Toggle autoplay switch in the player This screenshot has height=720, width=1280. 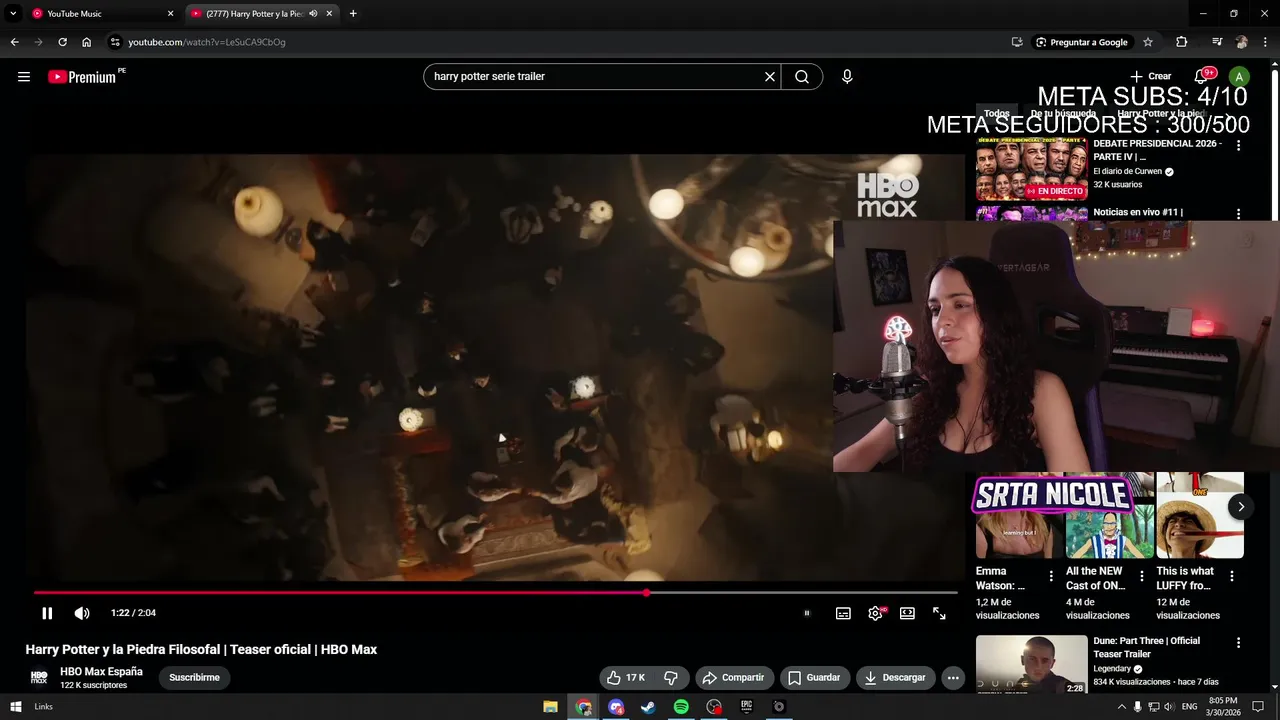807,613
